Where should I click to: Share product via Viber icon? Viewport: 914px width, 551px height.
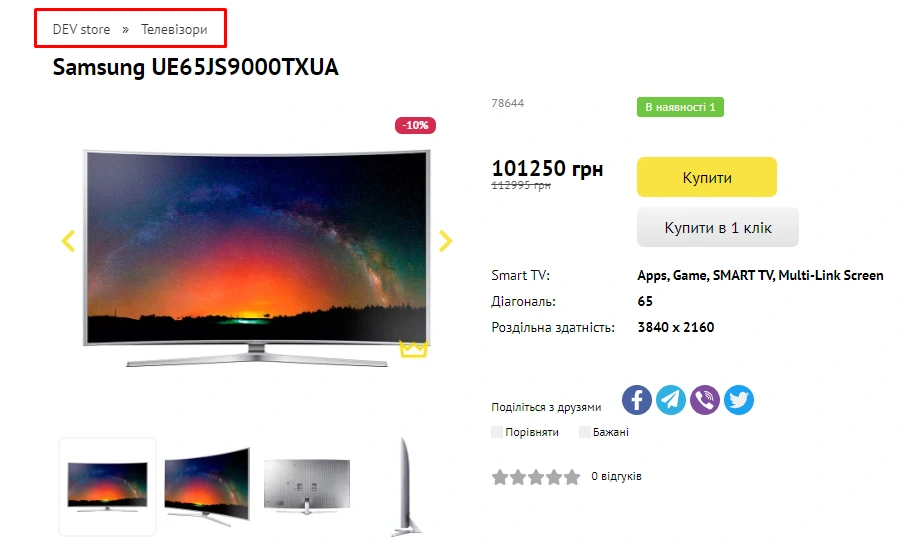click(x=705, y=400)
